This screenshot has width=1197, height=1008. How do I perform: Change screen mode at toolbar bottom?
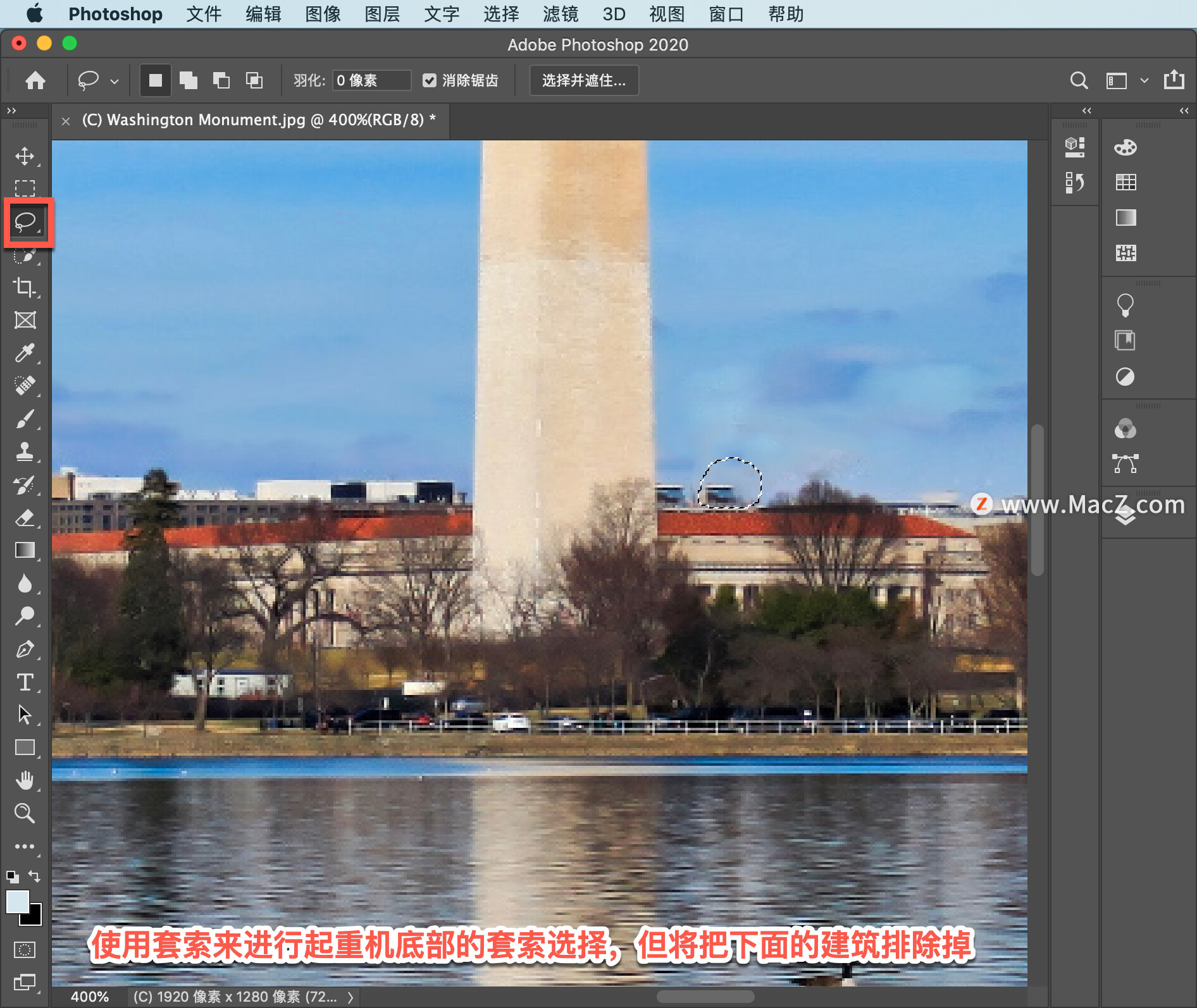point(25,982)
